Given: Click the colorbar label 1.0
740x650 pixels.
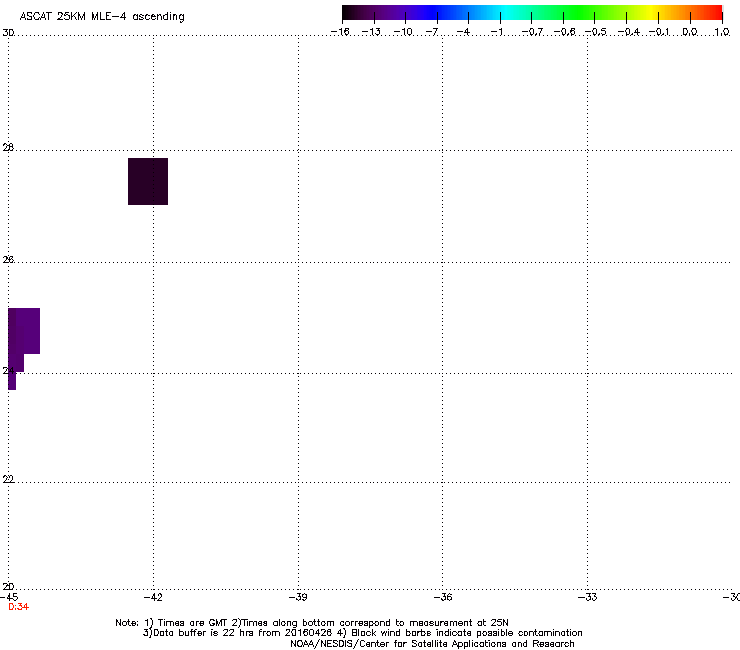Looking at the screenshot, I should (722, 32).
